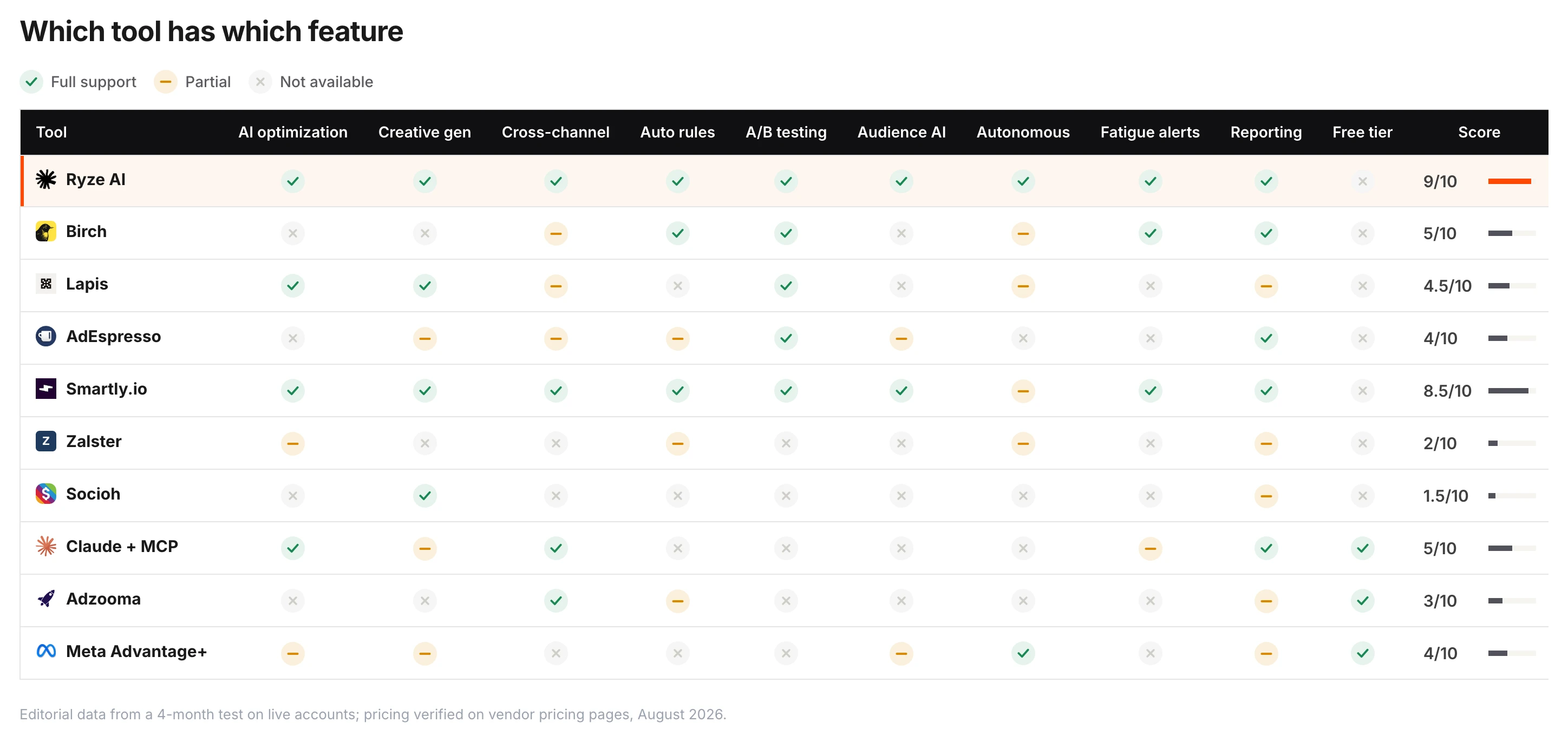Click the score bar for Smartly.io
Image resolution: width=1568 pixels, height=742 pixels.
[x=1512, y=391]
